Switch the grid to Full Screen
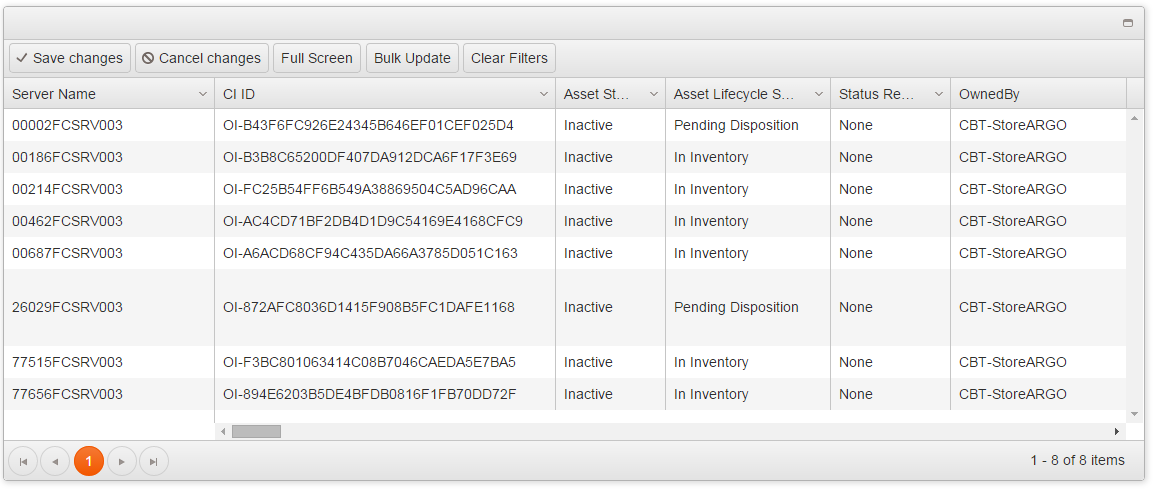 tap(316, 58)
